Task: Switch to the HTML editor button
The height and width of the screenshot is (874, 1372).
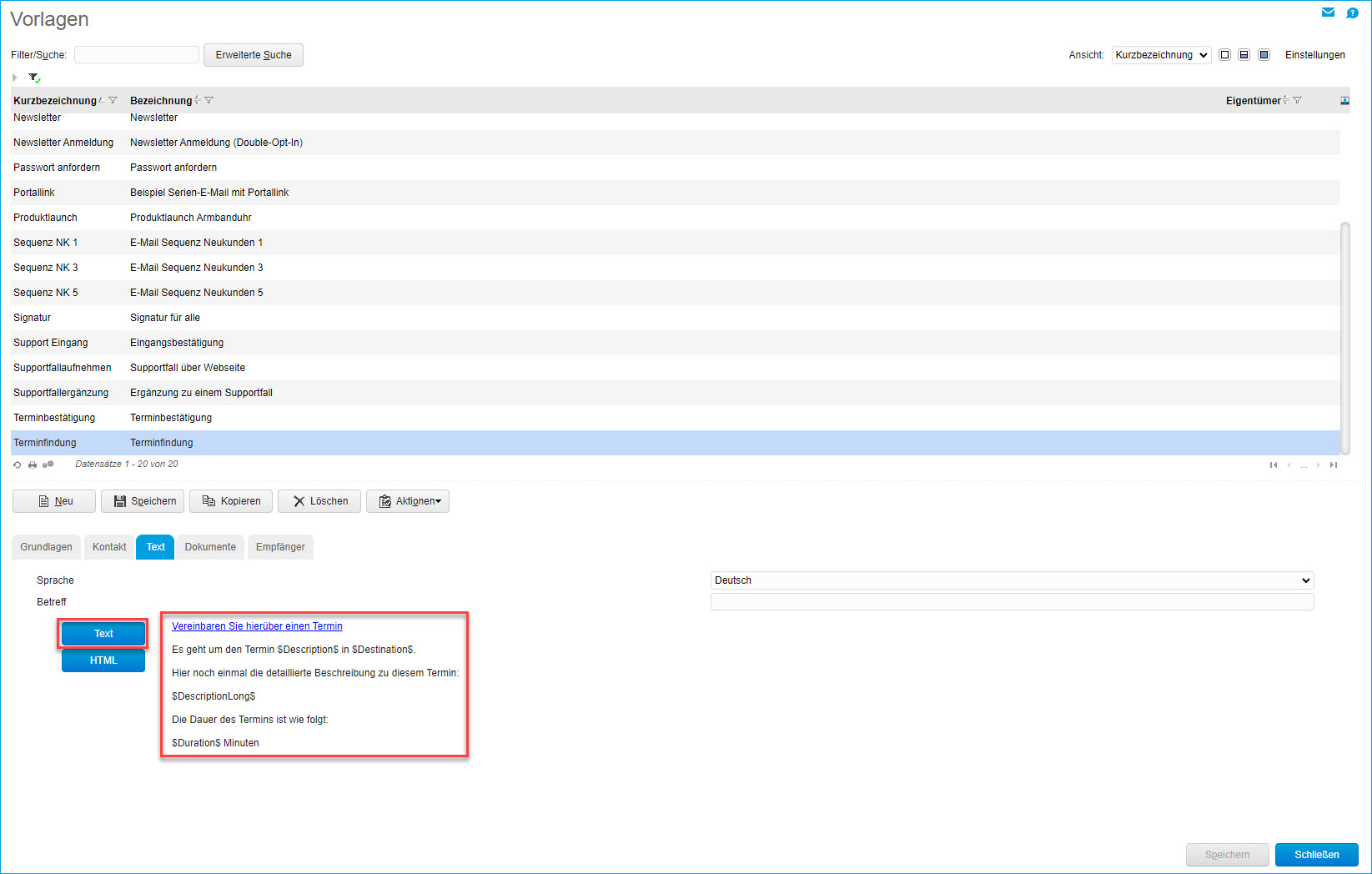Action: [x=103, y=661]
